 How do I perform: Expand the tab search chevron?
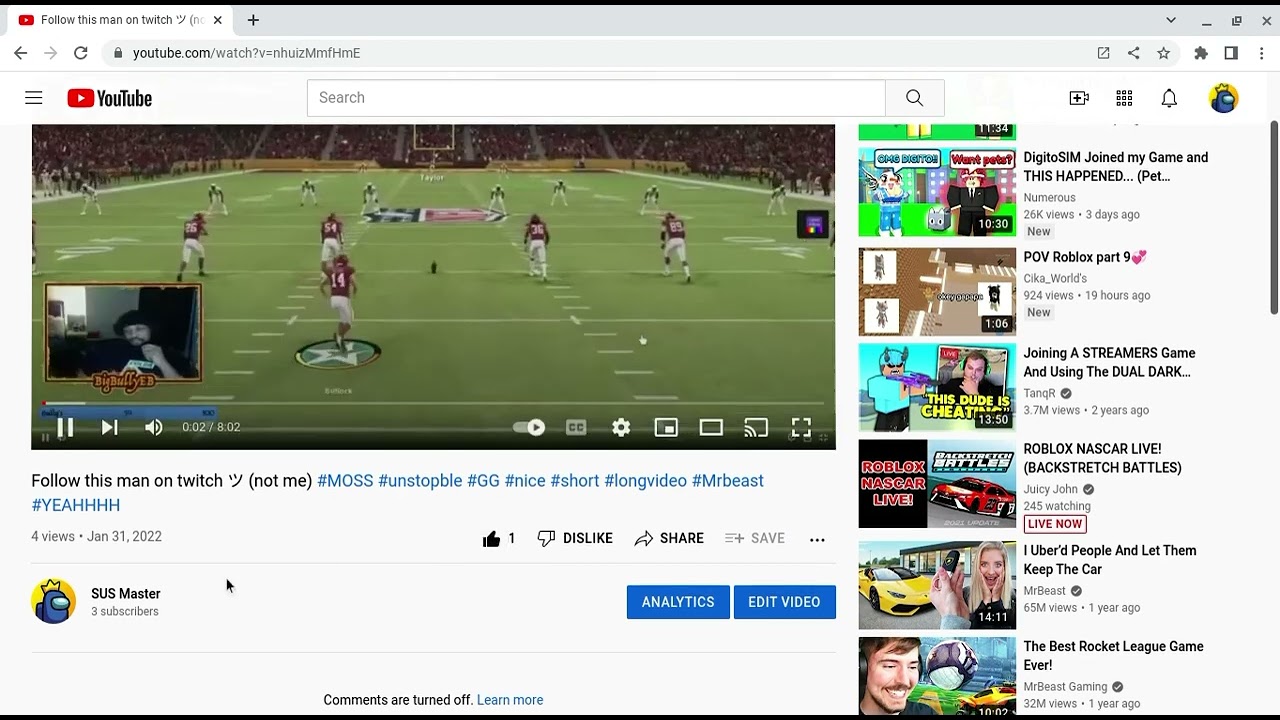pyautogui.click(x=1171, y=20)
